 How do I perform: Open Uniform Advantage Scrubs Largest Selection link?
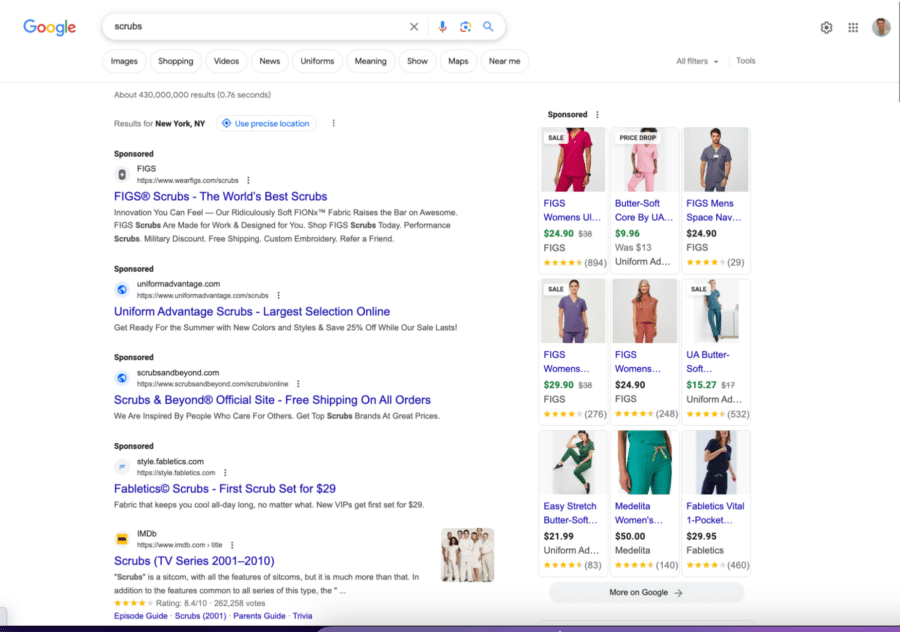click(252, 312)
